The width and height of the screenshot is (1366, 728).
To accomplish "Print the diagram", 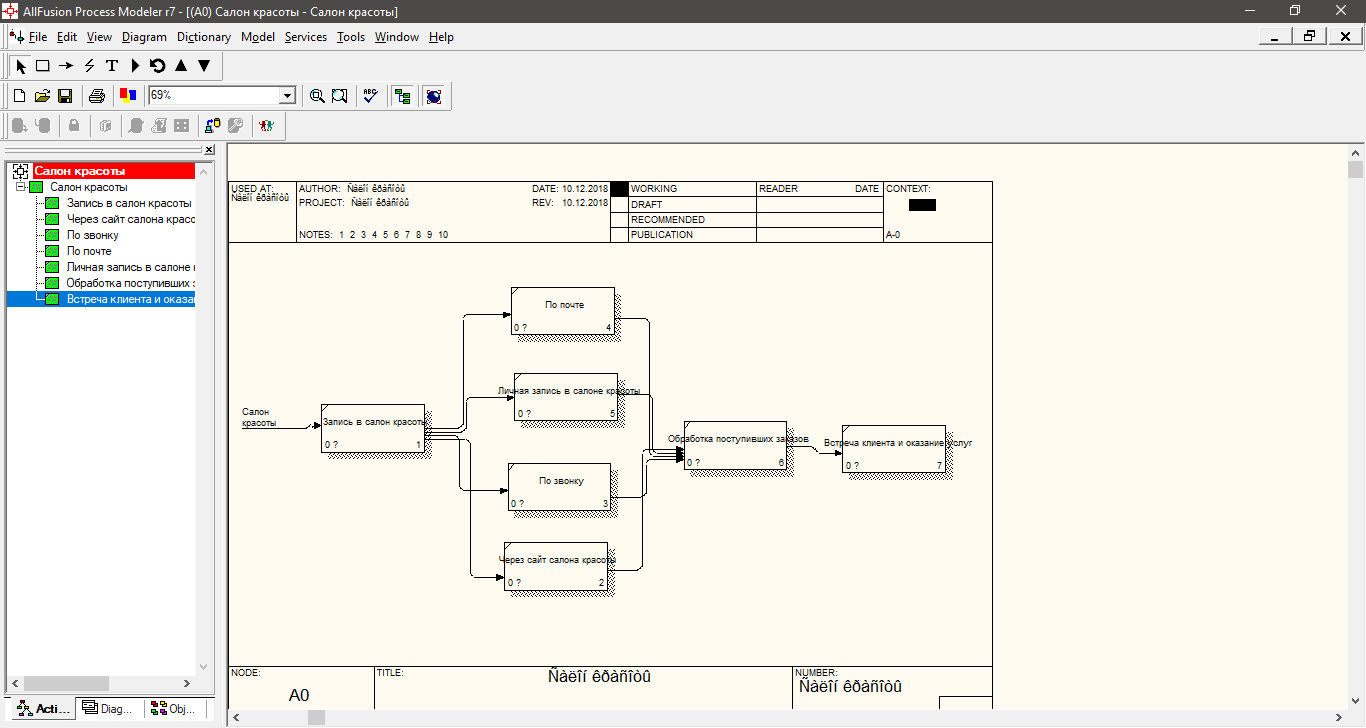I will pyautogui.click(x=97, y=96).
